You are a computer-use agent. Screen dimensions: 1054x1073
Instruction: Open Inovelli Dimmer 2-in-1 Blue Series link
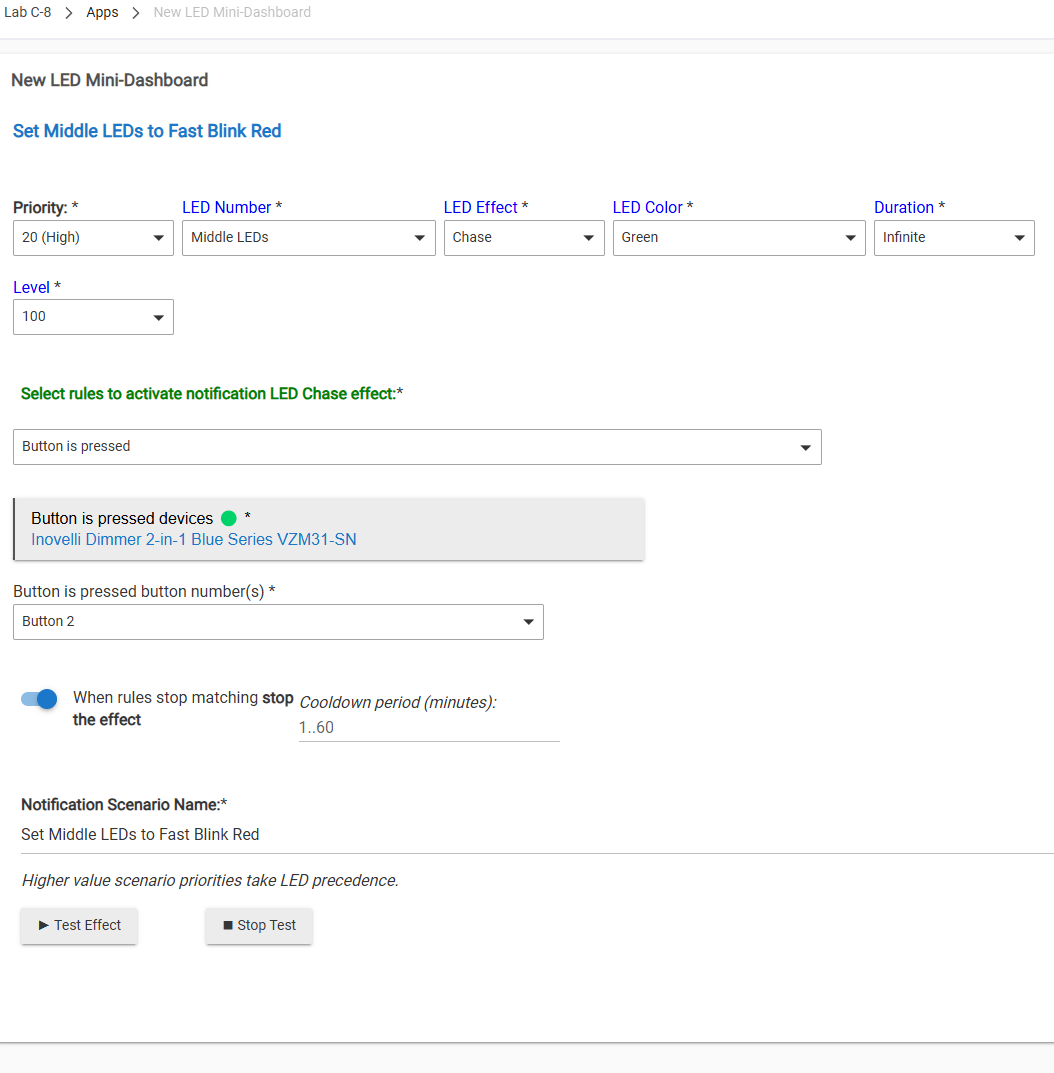[x=194, y=540]
